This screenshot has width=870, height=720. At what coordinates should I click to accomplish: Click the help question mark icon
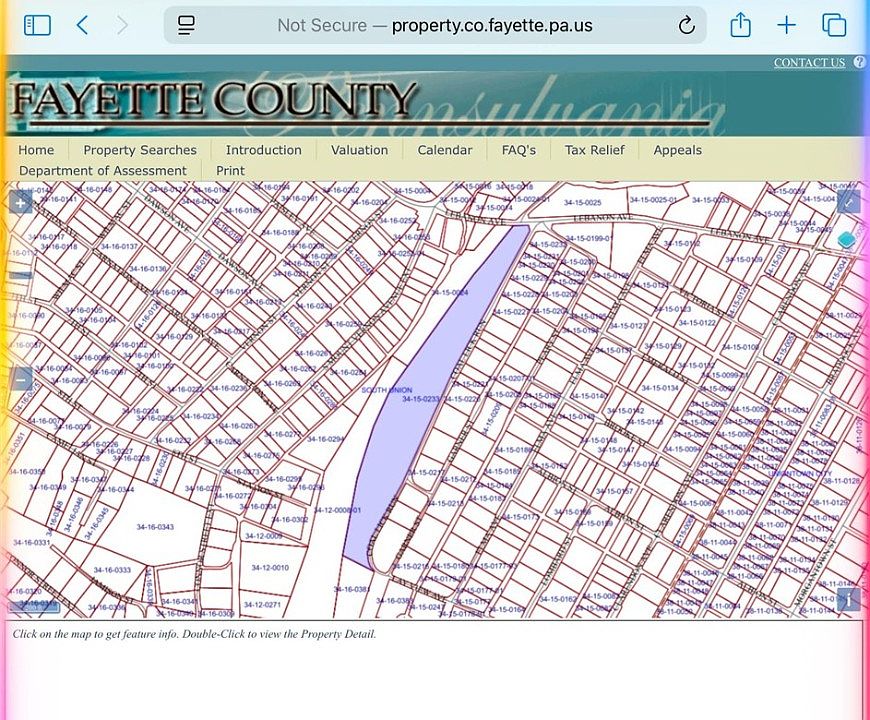pos(859,62)
